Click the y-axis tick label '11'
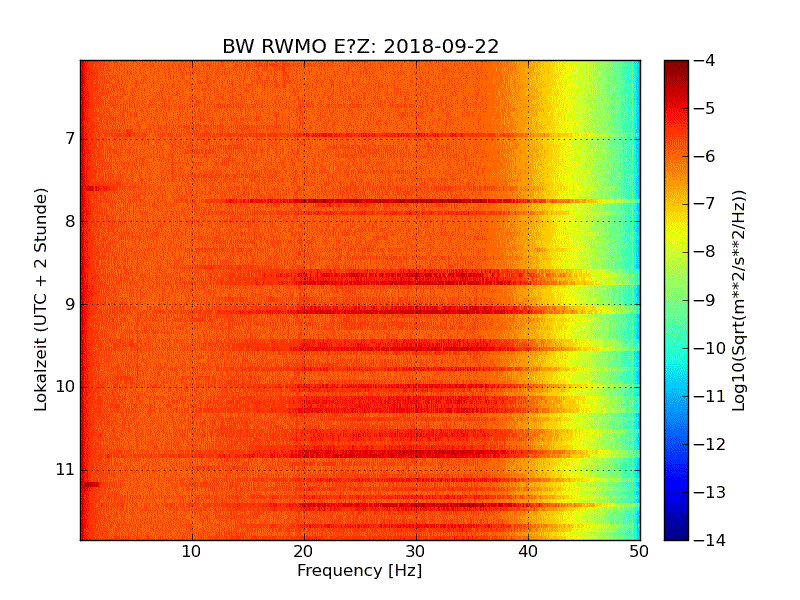Screen dimensions: 800x600 coord(65,469)
